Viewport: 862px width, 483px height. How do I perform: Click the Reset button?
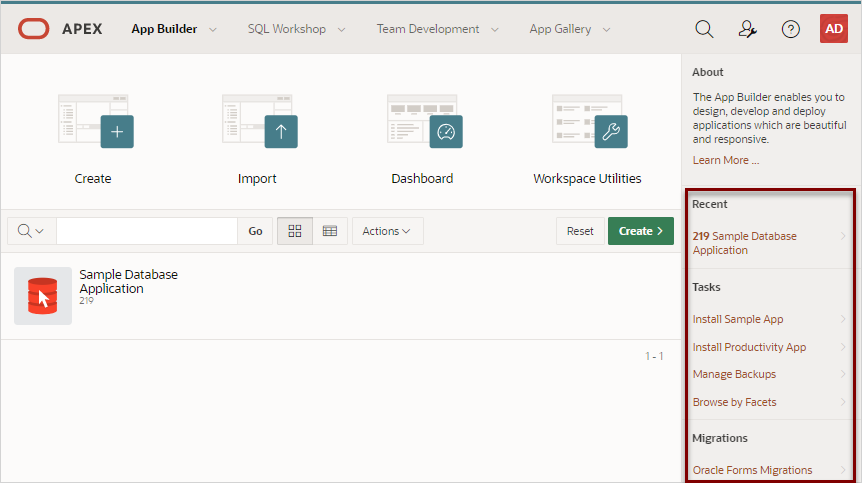580,231
